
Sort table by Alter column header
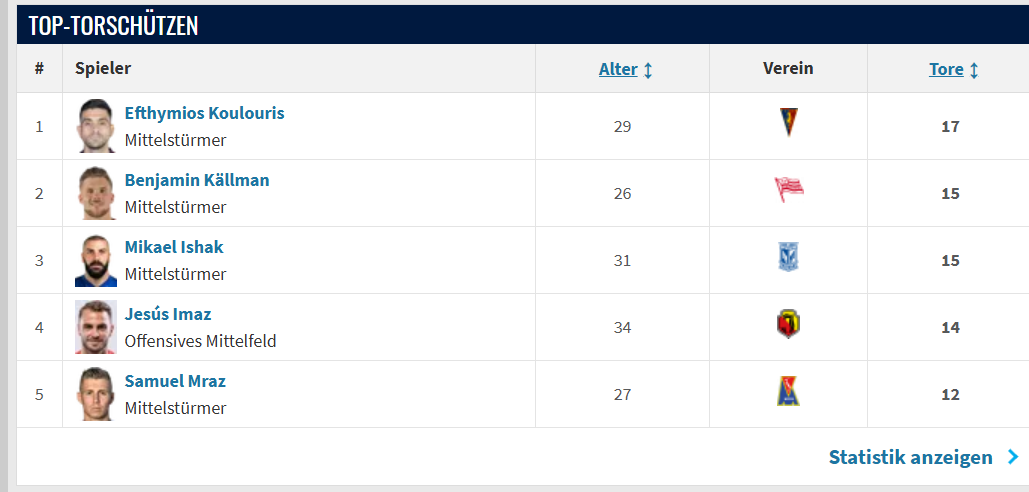(618, 69)
